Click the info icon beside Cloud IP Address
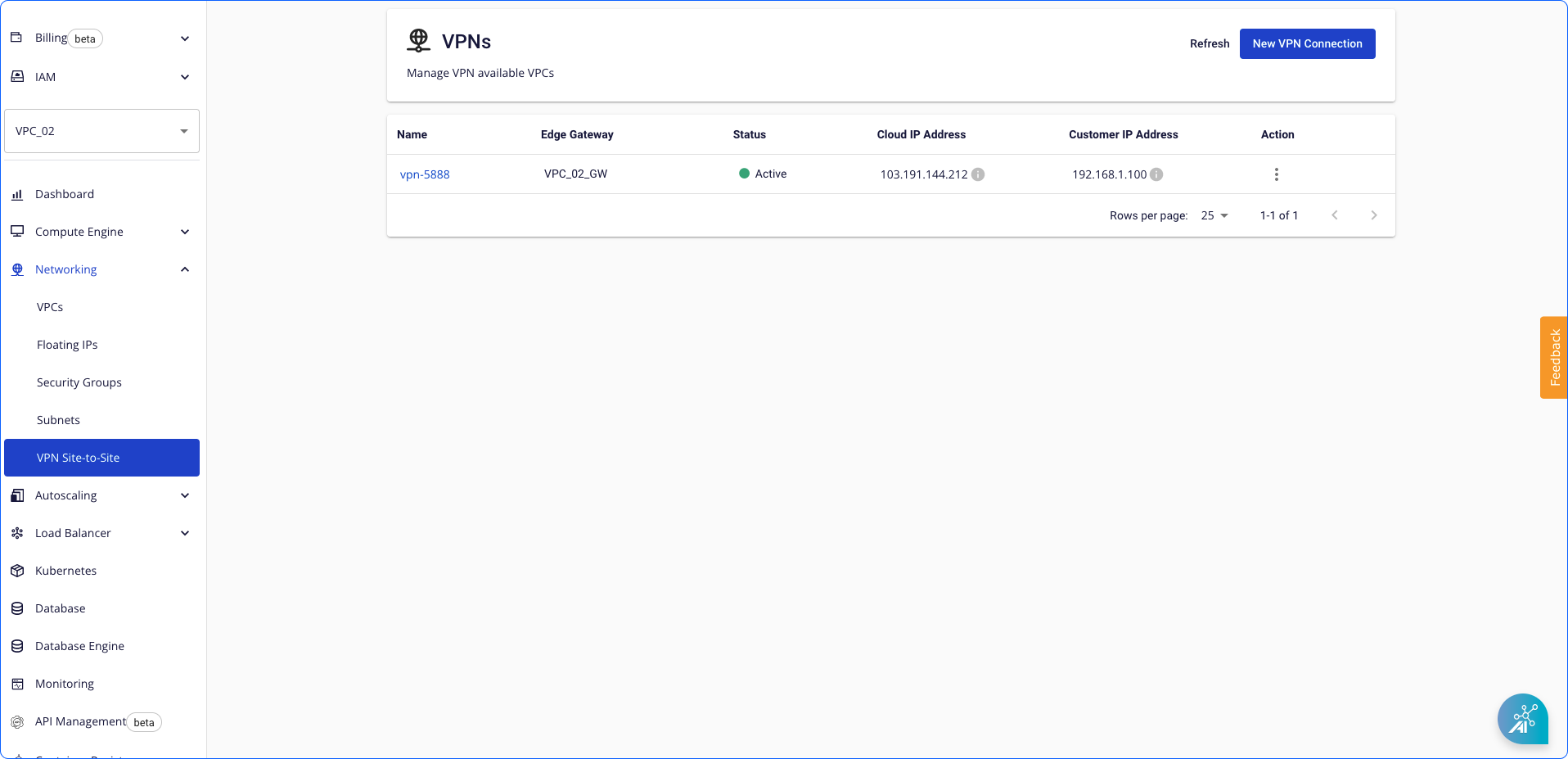Screen dimensions: 1568x759 (979, 174)
